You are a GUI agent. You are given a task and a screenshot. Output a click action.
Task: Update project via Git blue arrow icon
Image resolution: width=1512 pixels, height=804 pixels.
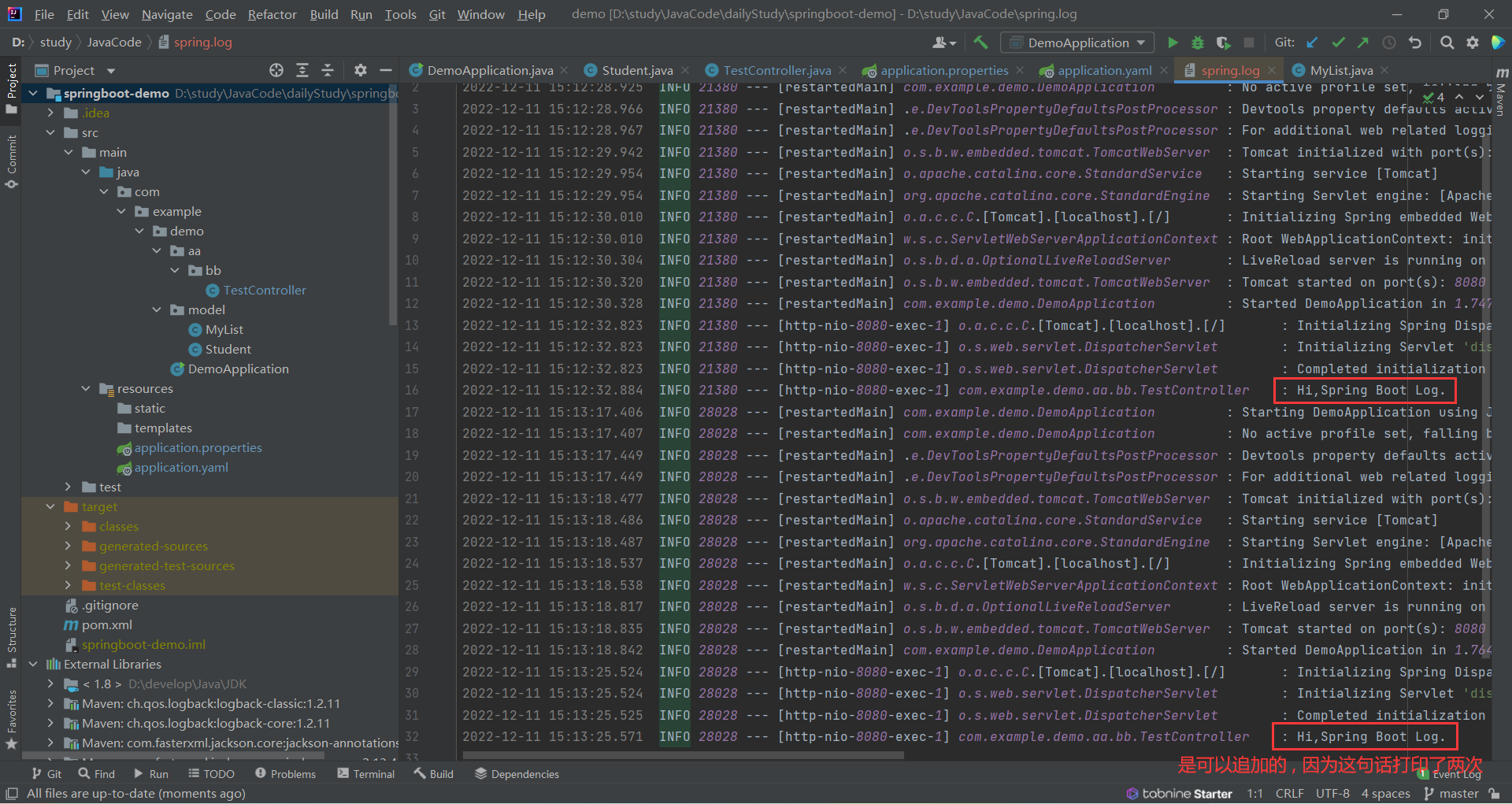tap(1312, 43)
